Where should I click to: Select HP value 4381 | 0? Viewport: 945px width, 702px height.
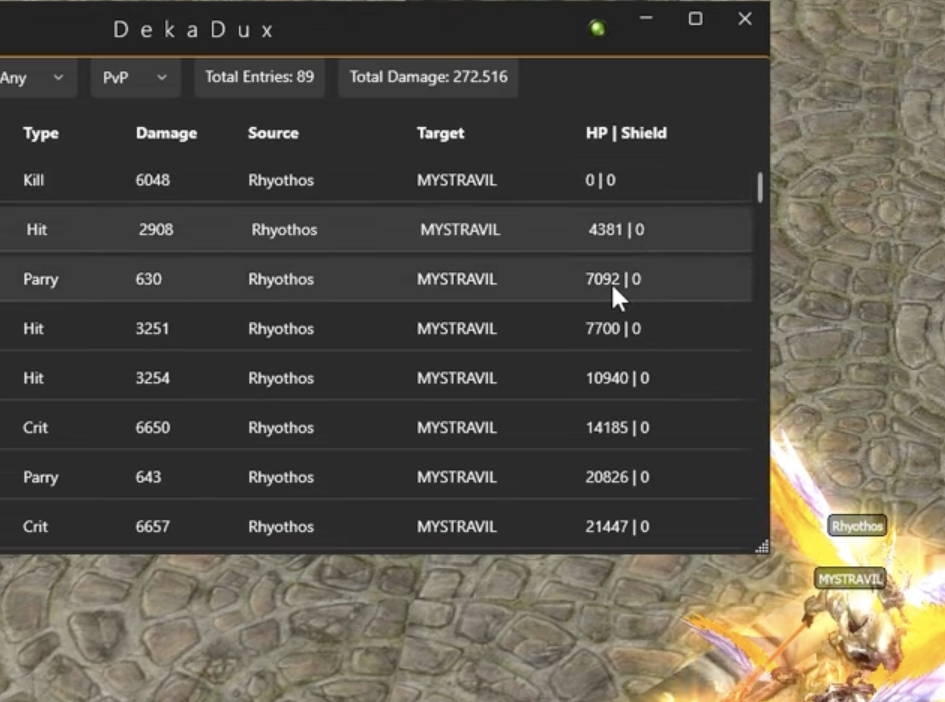[x=617, y=230]
